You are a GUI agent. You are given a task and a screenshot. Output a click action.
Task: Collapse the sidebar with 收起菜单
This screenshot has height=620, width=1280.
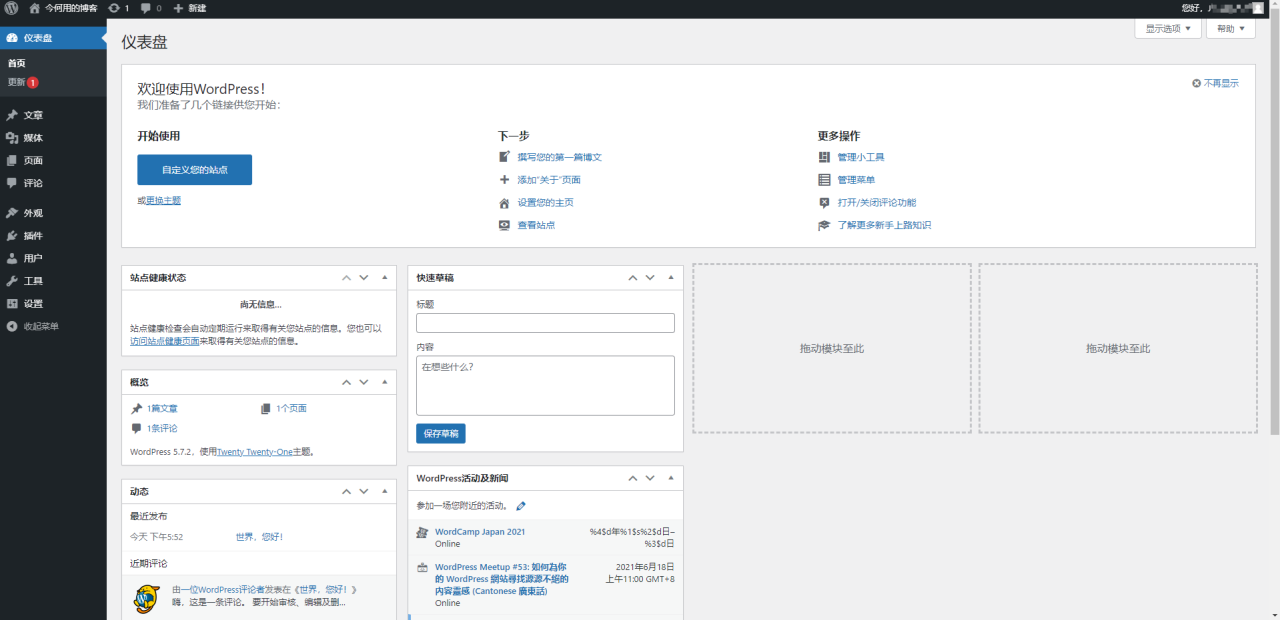click(53, 326)
